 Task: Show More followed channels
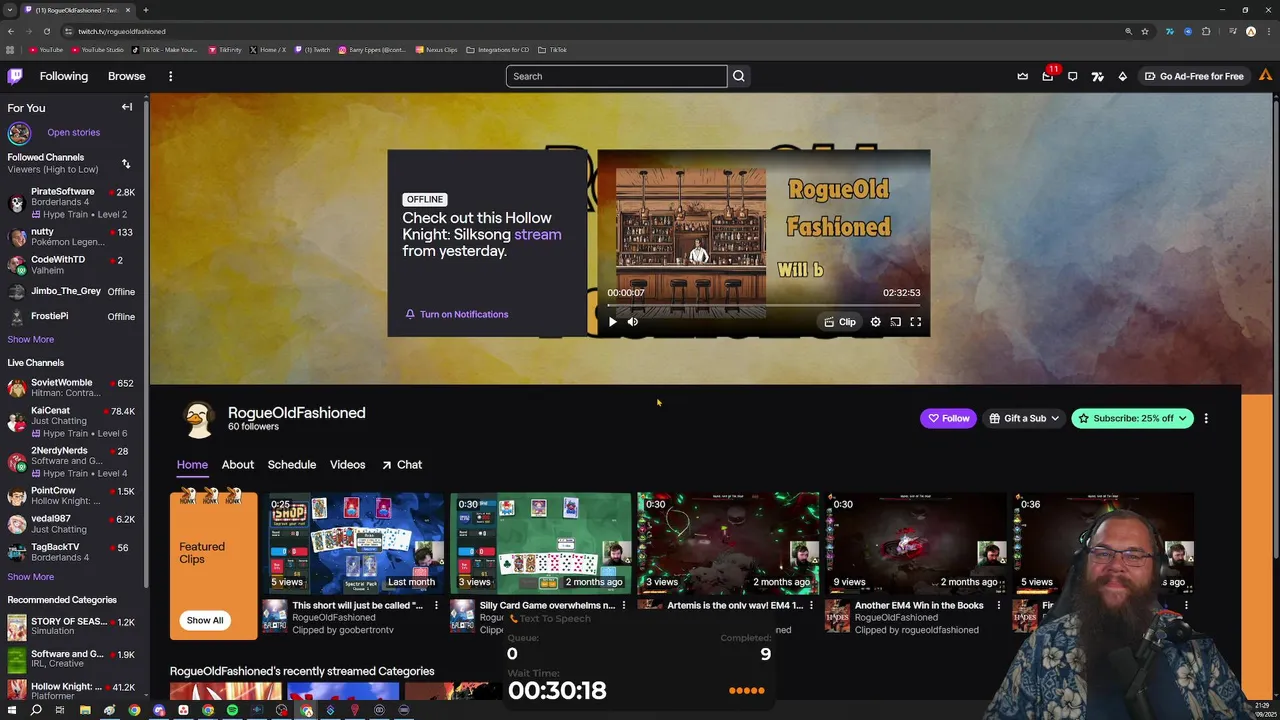31,339
